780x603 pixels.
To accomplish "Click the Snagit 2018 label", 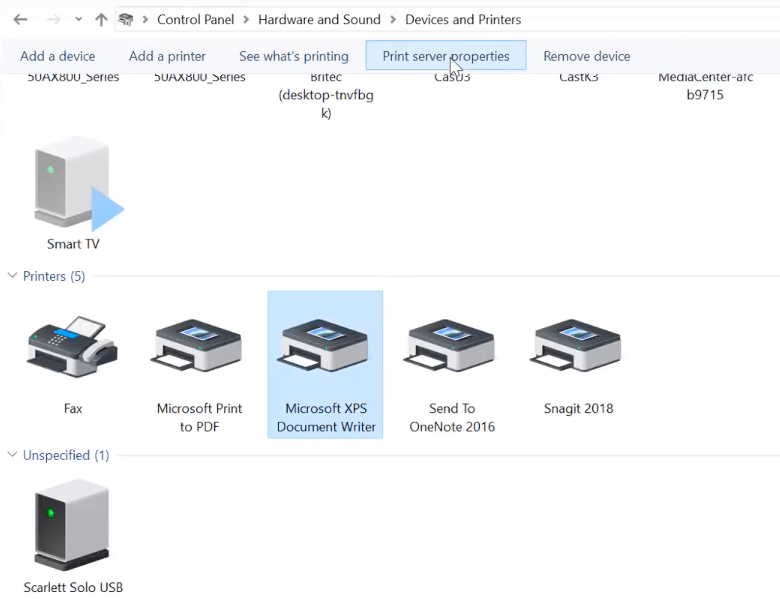I will pos(578,408).
